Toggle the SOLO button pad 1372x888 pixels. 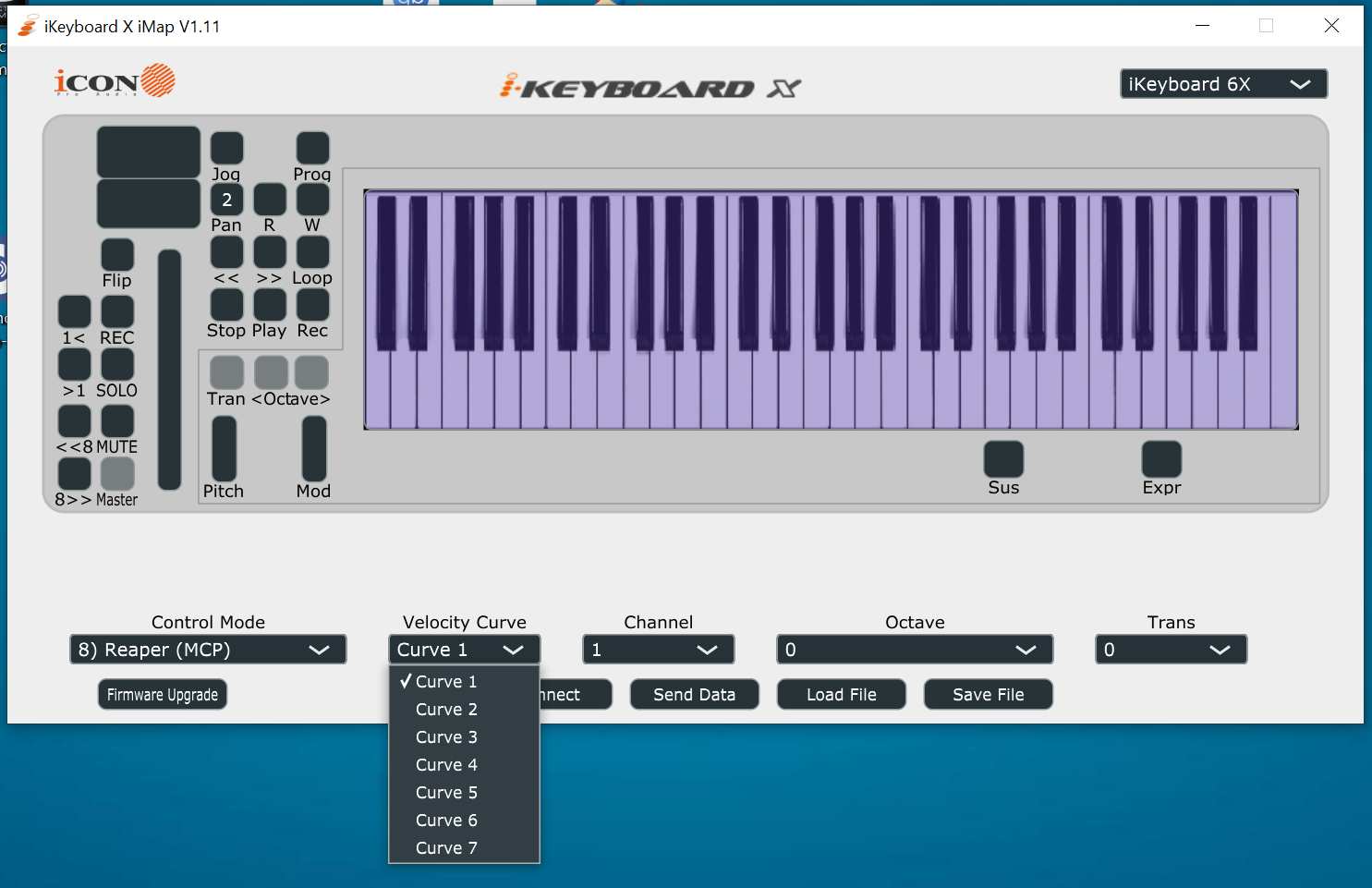[x=117, y=365]
